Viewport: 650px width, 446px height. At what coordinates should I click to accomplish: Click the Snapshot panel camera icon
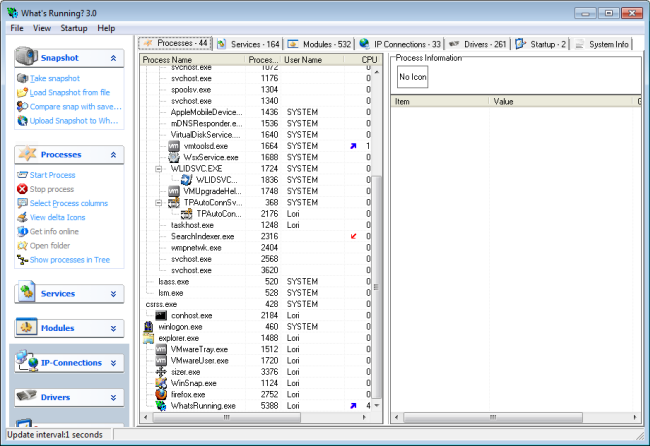coord(27,56)
